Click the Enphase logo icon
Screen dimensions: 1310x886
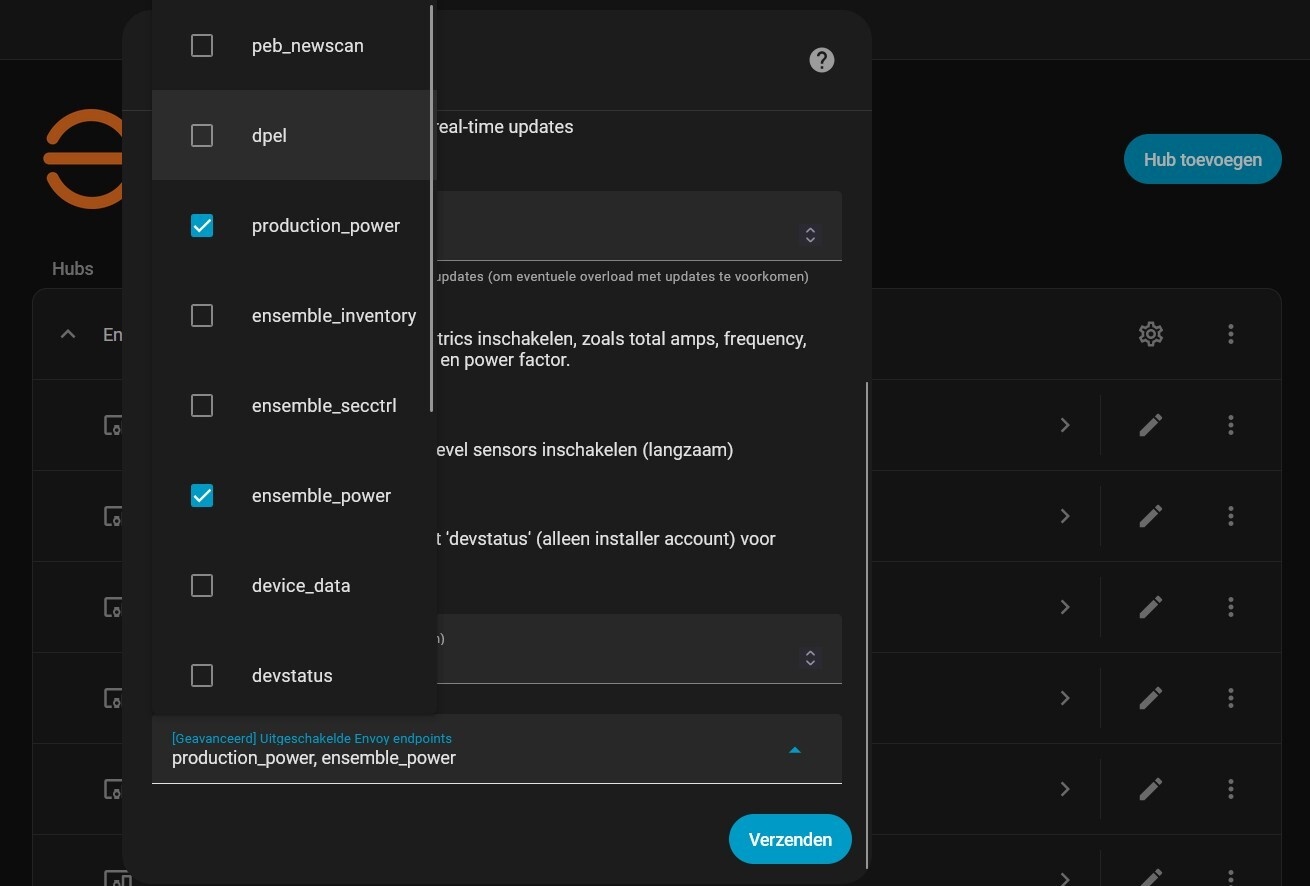click(x=84, y=159)
